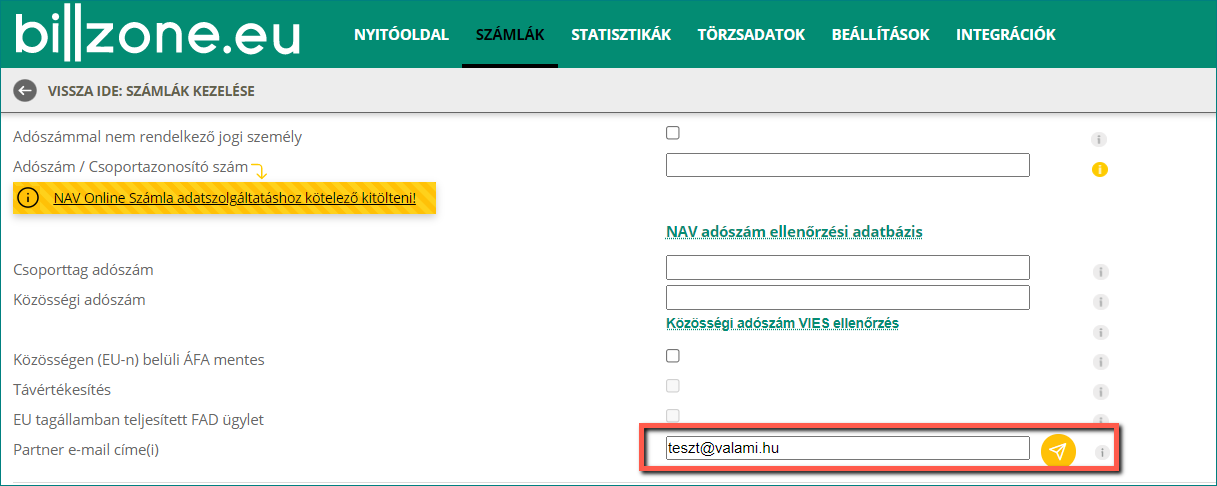The height and width of the screenshot is (486, 1217).
Task: Click VISSZA IDE: SZÁMLÁK KEZELÉSE link
Action: [x=151, y=91]
